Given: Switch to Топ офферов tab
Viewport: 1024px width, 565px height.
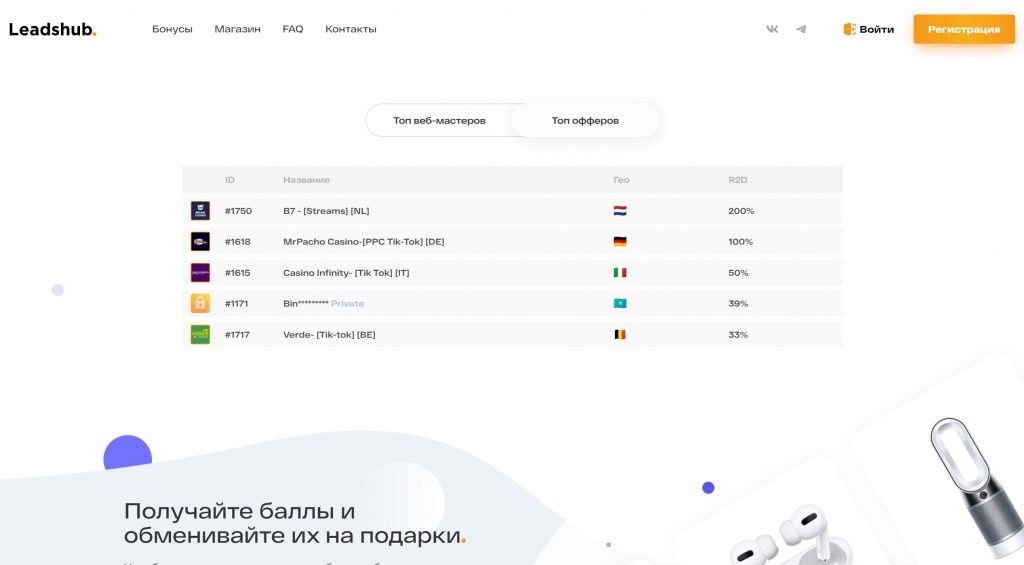Looking at the screenshot, I should click(585, 120).
